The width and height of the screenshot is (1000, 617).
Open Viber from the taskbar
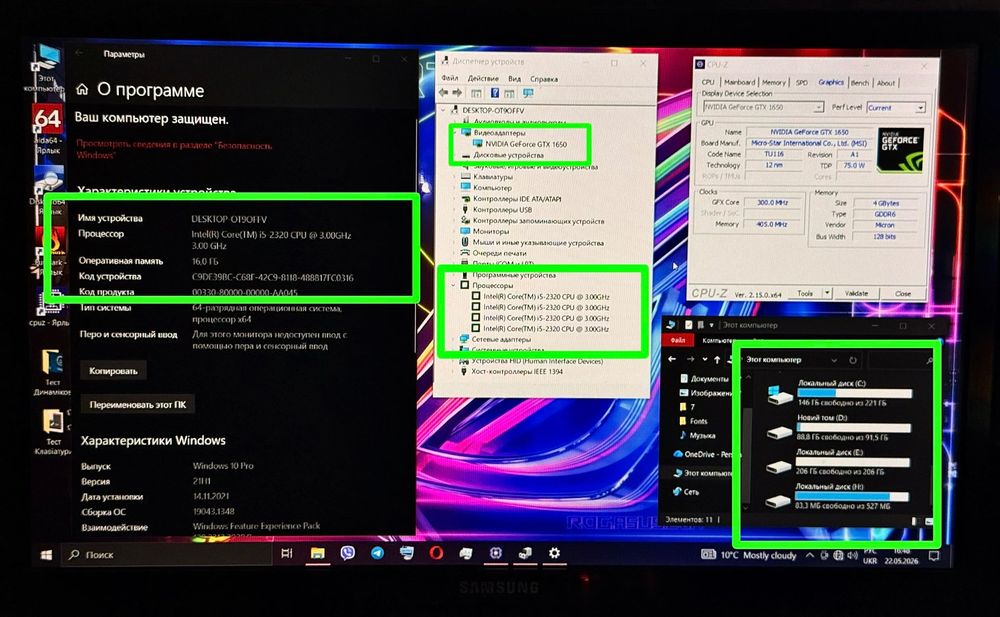(x=348, y=553)
